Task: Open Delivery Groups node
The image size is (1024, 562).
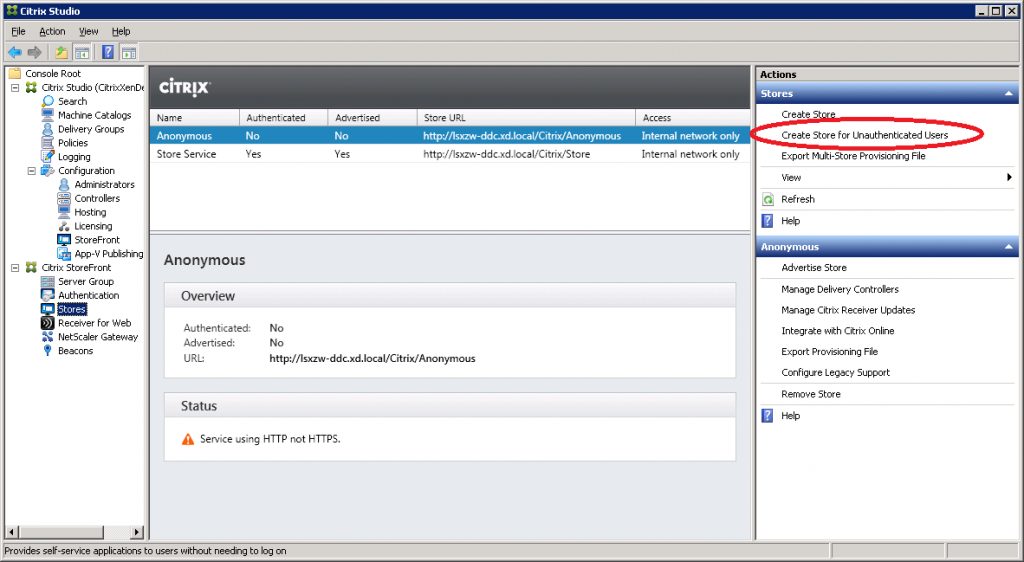Action: pyautogui.click(x=91, y=129)
